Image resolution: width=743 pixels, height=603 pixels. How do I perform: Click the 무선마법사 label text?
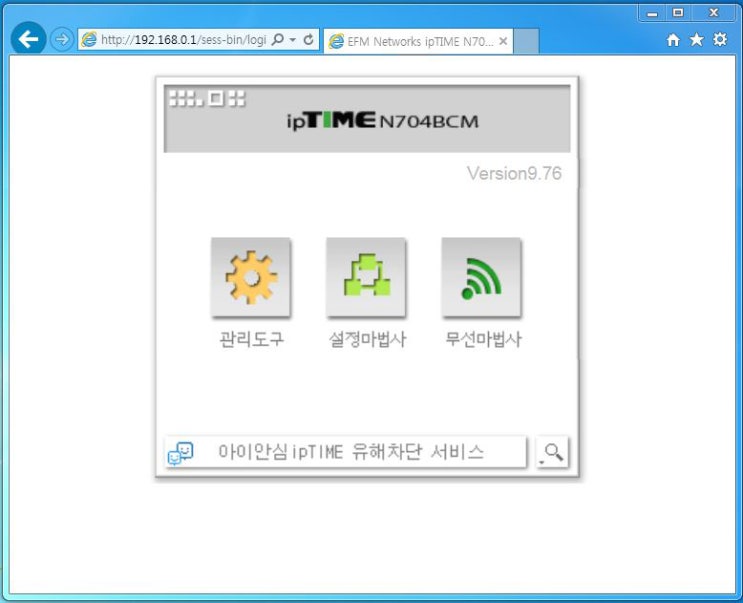482,339
